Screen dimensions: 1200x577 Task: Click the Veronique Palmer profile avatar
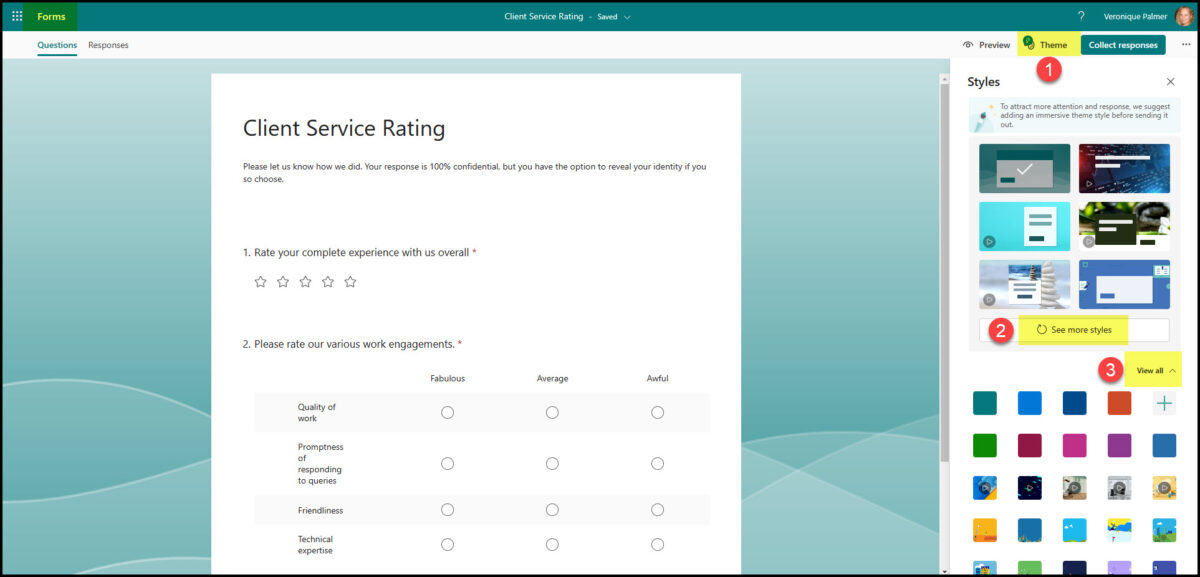pyautogui.click(x=1184, y=15)
